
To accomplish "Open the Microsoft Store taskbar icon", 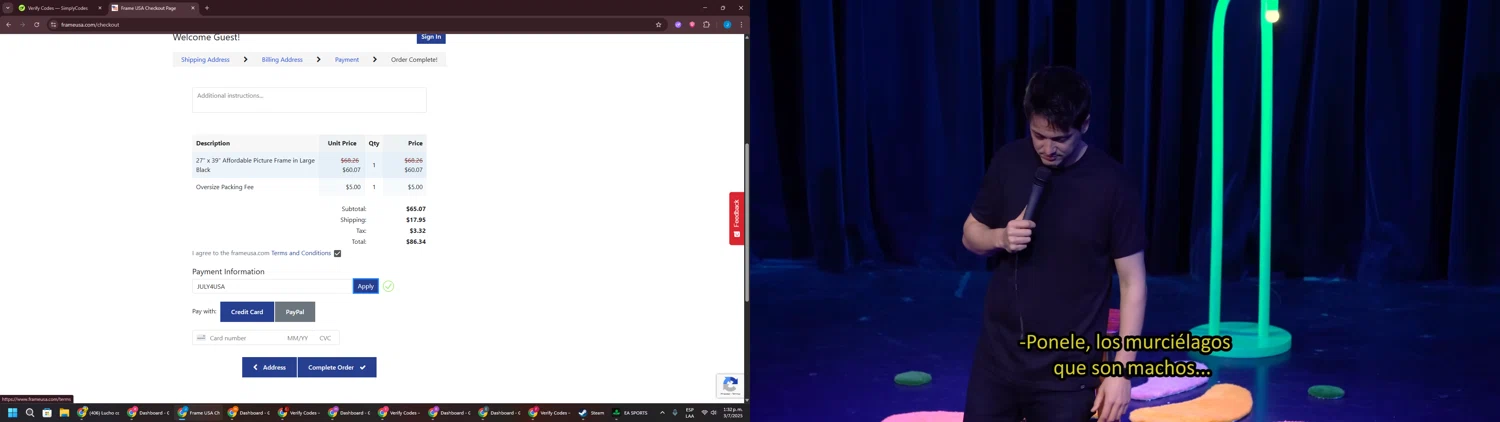I will [47, 412].
